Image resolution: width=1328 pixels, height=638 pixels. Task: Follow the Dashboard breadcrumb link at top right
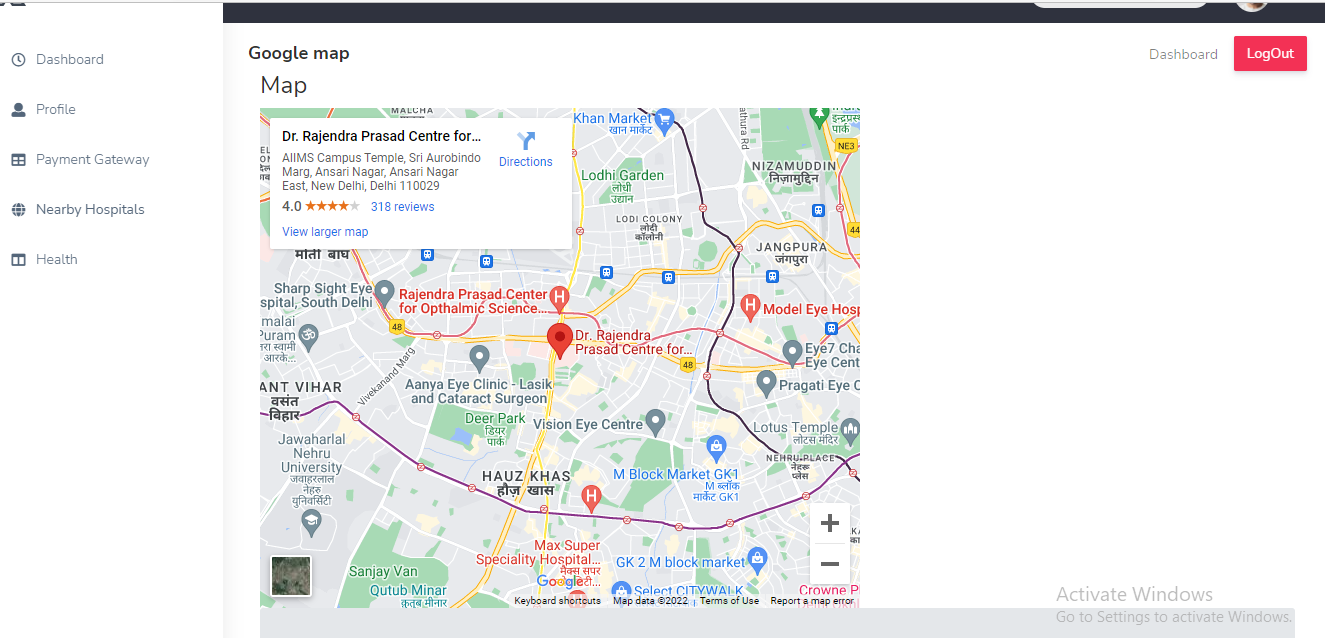click(1183, 54)
